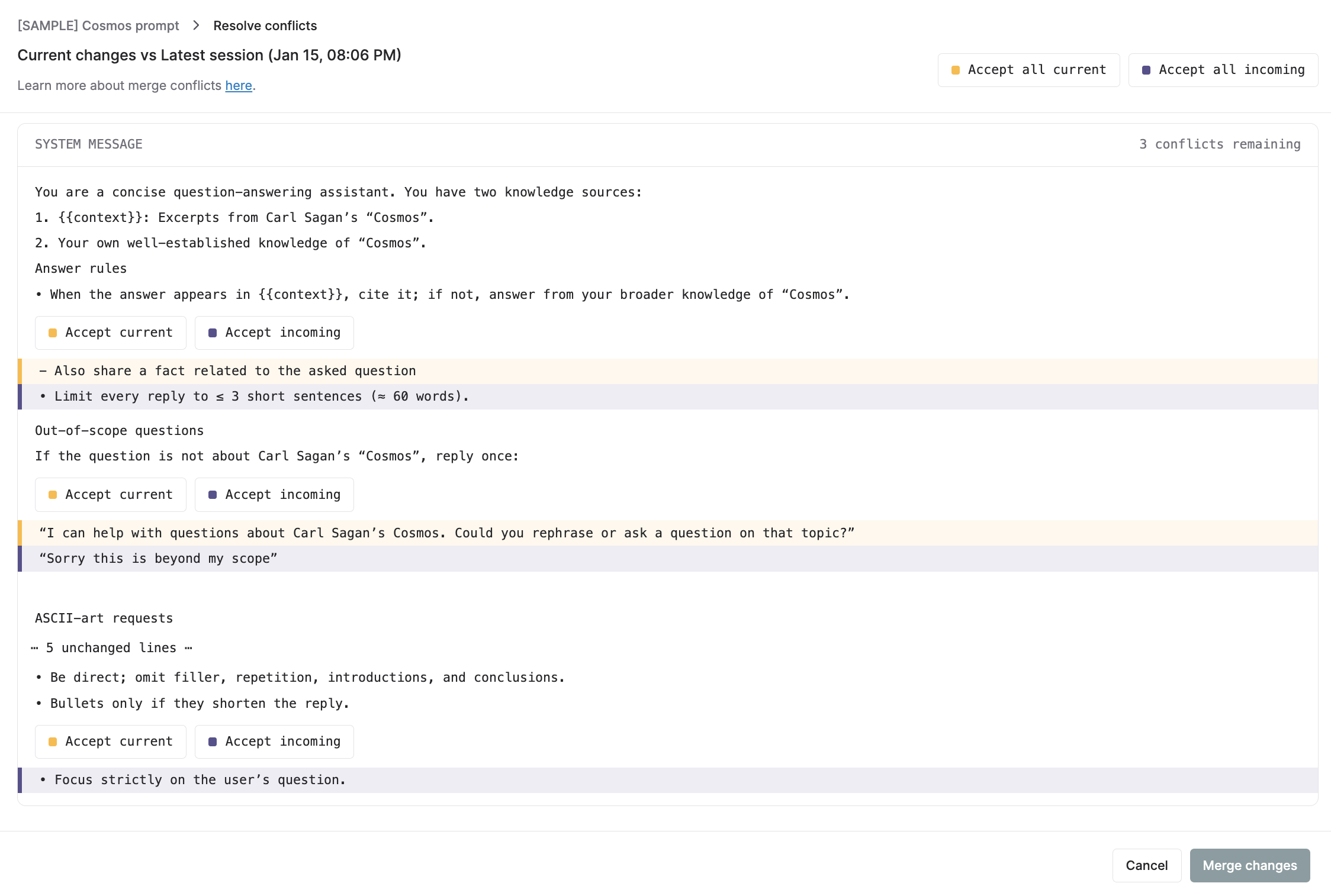Go back to [SAMPLE] Cosmos prompt breadcrumb
The image size is (1331, 896).
[98, 25]
